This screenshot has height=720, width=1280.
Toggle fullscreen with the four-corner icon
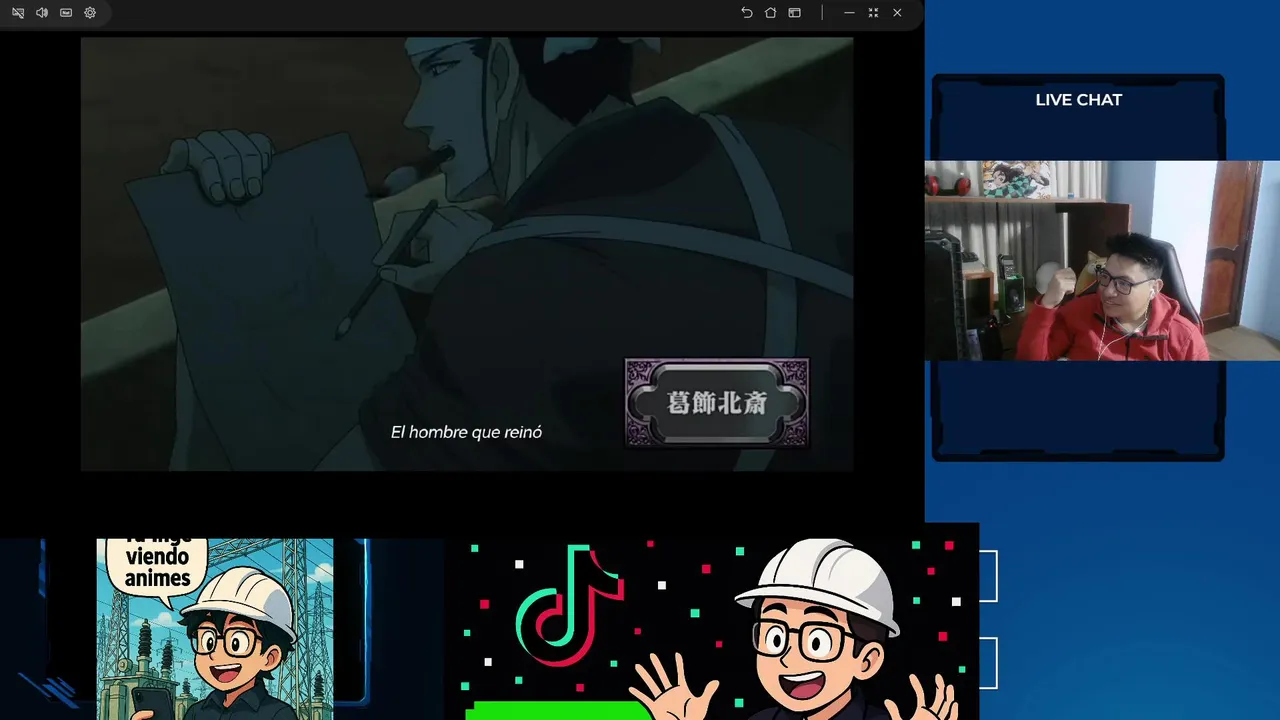[873, 13]
